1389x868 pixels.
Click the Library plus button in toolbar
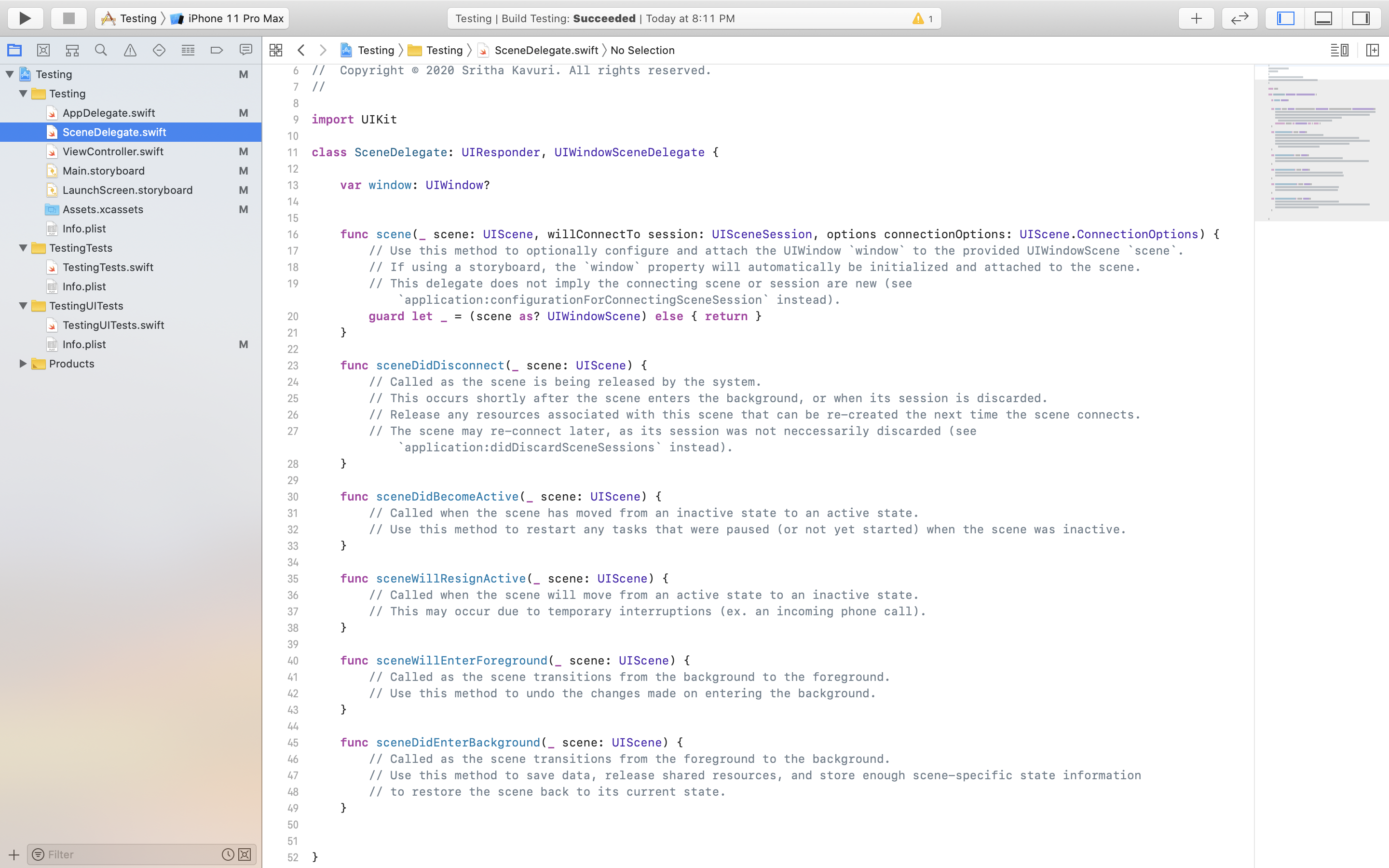[x=1196, y=18]
